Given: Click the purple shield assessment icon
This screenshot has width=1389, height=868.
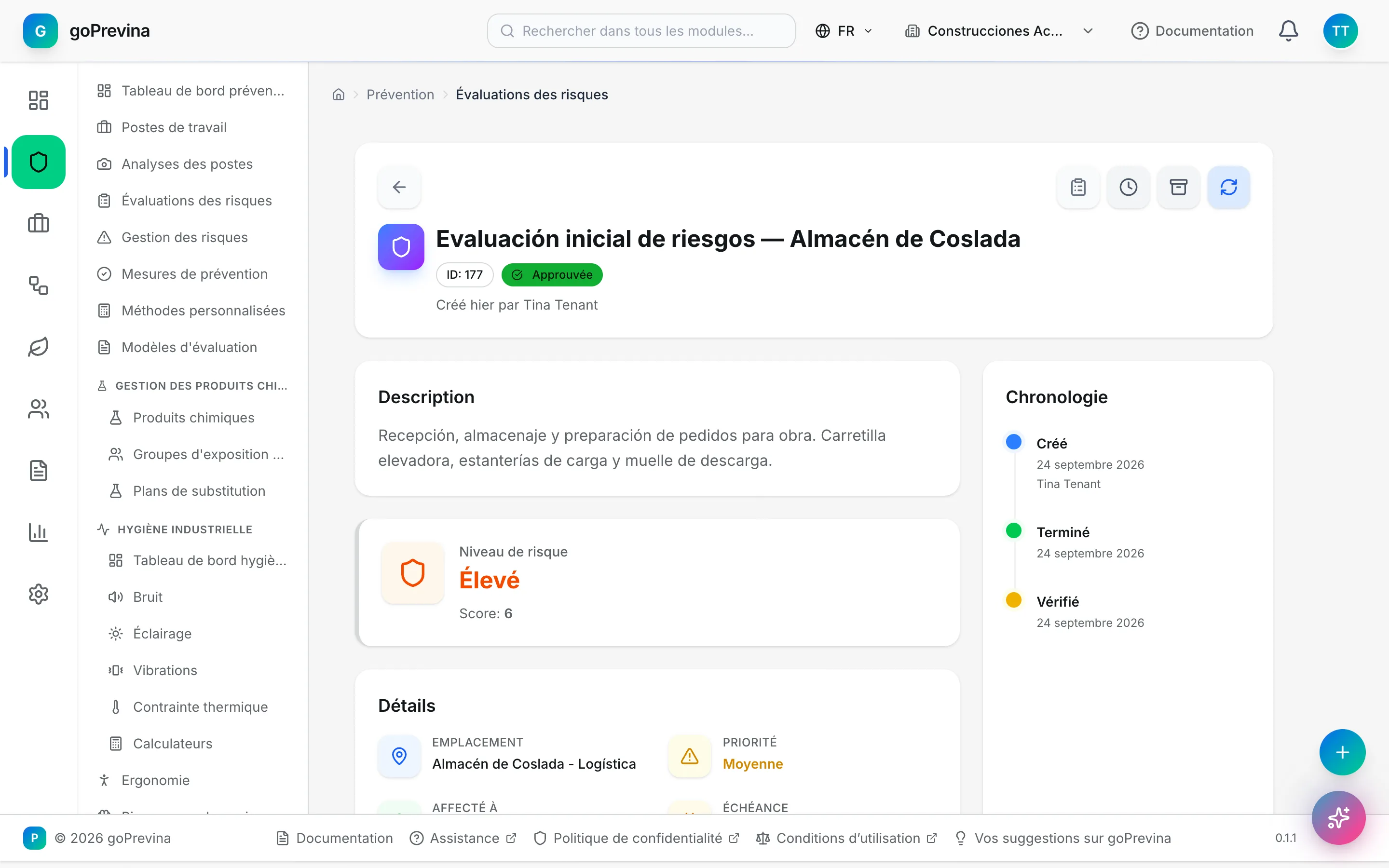Looking at the screenshot, I should pos(401,247).
